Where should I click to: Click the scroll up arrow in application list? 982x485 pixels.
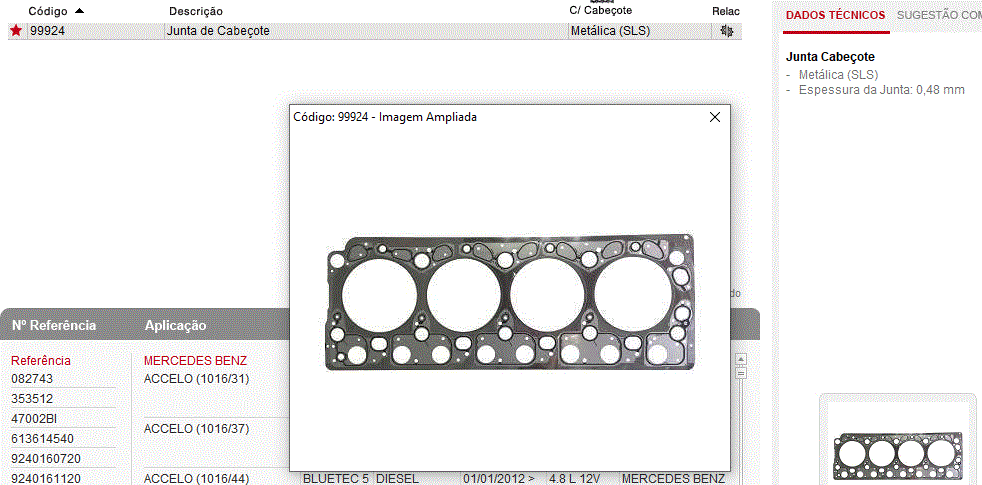coord(741,359)
